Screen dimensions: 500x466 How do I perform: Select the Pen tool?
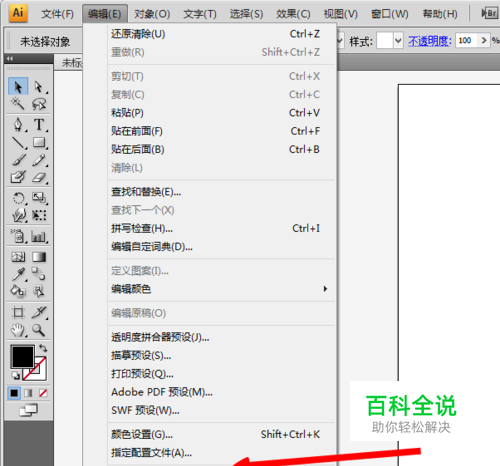pos(18,125)
